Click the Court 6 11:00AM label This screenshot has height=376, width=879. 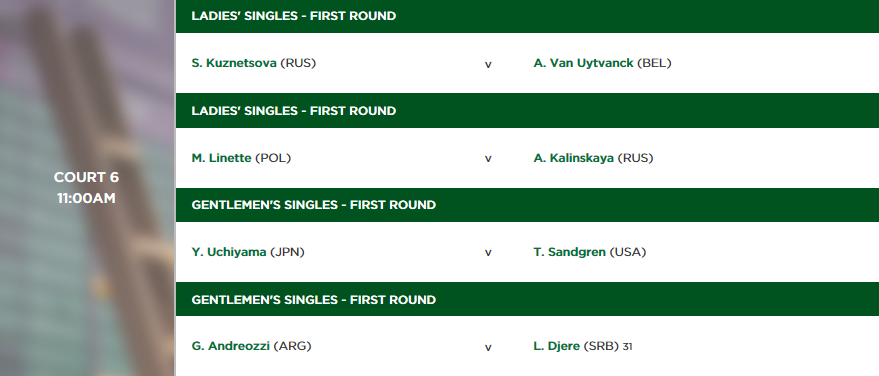[x=86, y=188]
